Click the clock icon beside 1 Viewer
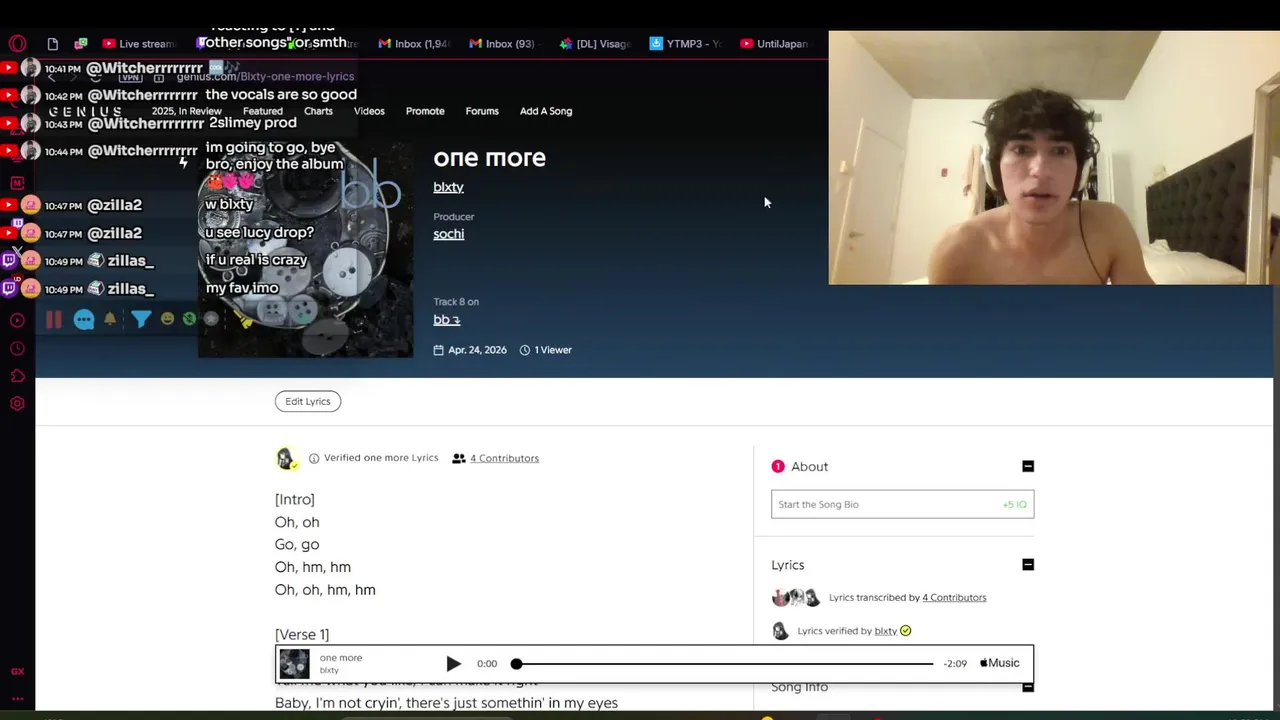Viewport: 1280px width, 720px height. point(524,350)
